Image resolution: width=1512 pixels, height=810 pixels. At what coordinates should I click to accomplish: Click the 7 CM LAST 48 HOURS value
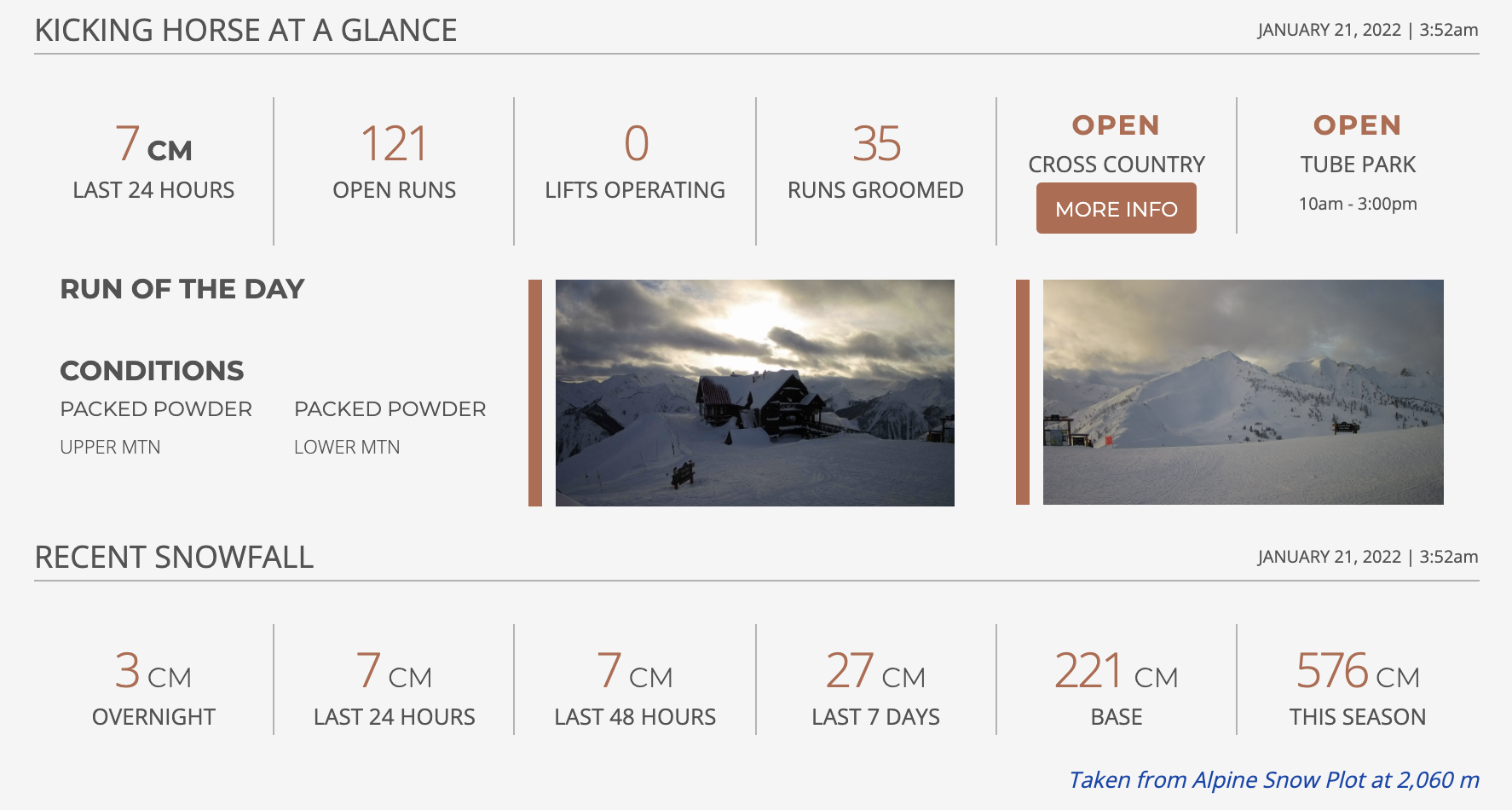click(635, 671)
